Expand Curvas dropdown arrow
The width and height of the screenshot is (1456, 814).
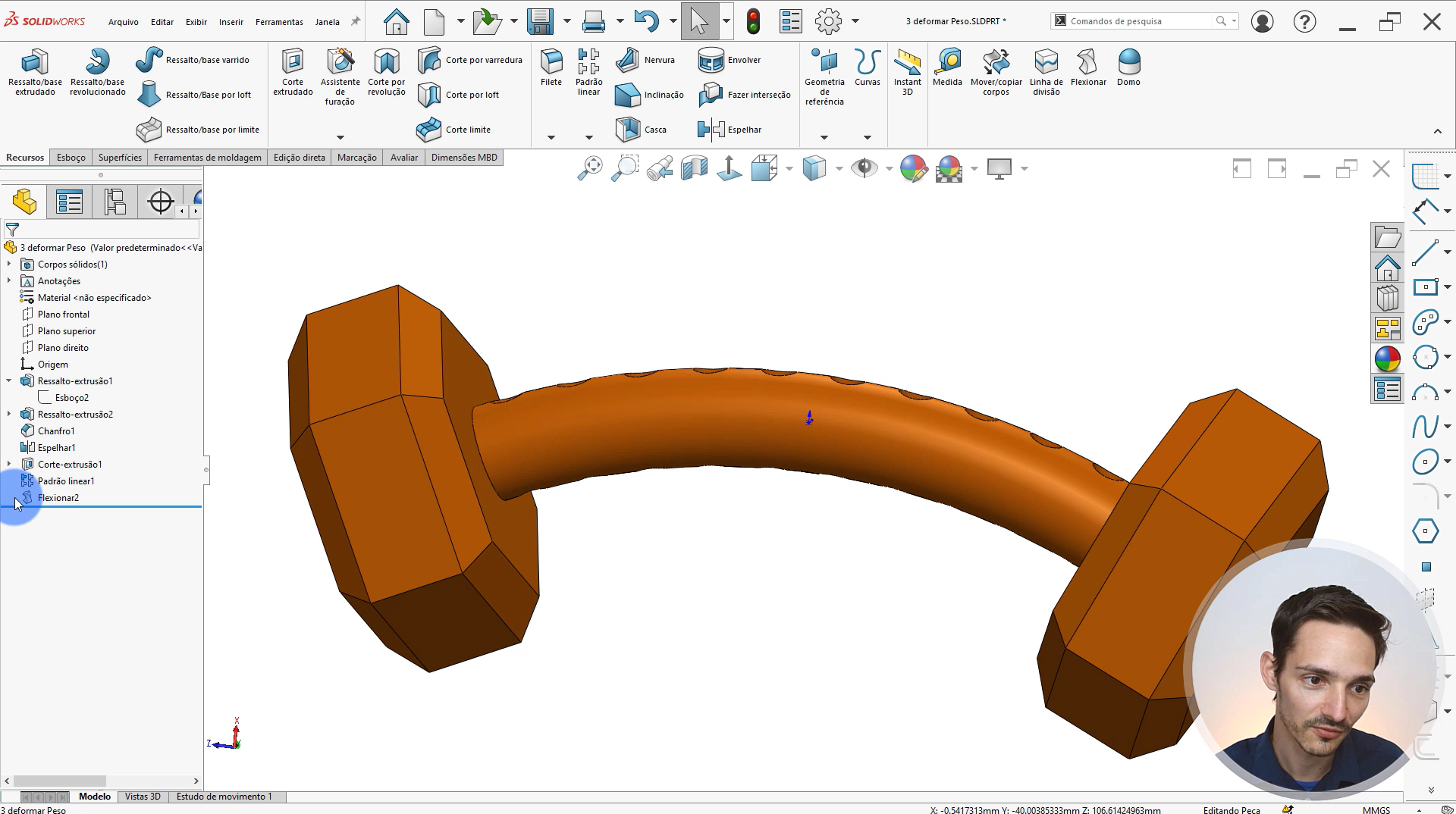coord(867,137)
